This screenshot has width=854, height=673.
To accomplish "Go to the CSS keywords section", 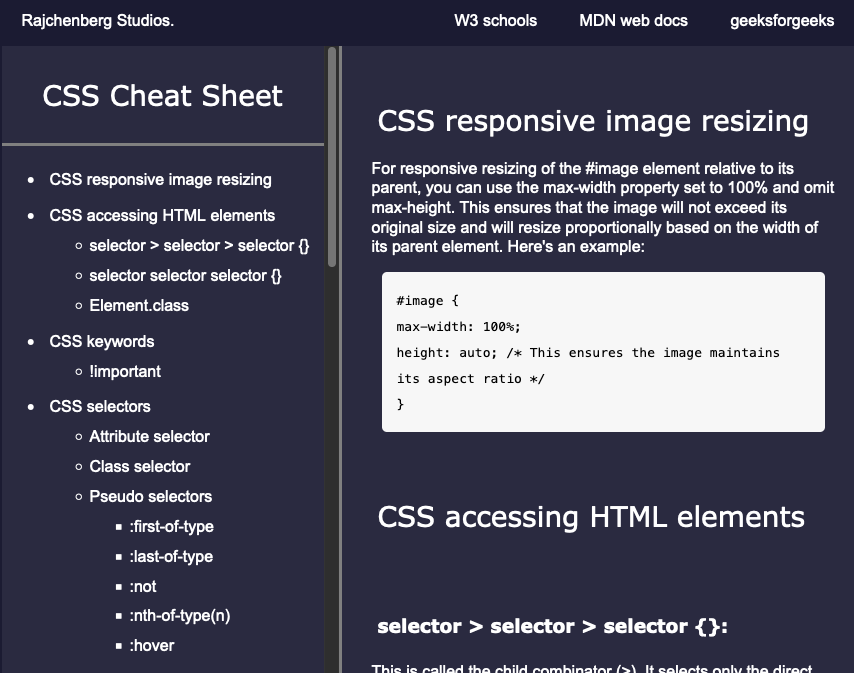I will tap(102, 342).
